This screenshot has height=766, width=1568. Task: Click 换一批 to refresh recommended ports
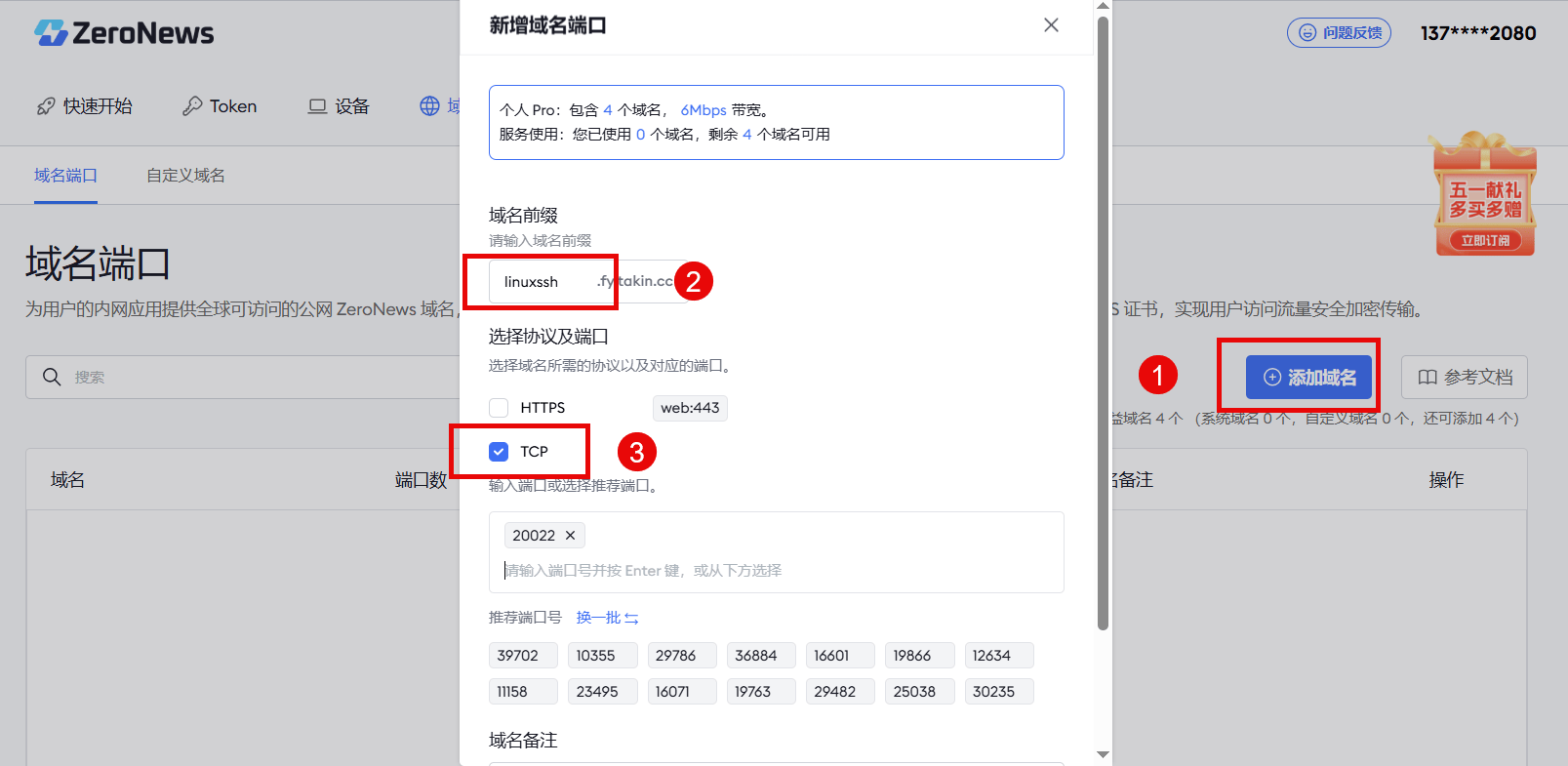click(x=607, y=618)
